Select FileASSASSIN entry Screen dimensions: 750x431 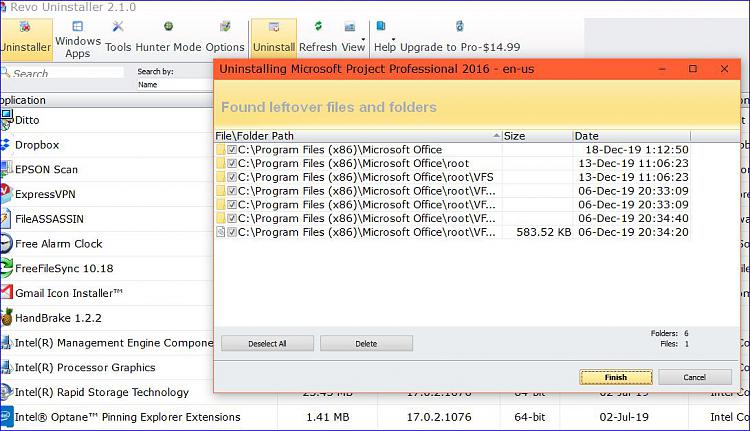pyautogui.click(x=106, y=219)
